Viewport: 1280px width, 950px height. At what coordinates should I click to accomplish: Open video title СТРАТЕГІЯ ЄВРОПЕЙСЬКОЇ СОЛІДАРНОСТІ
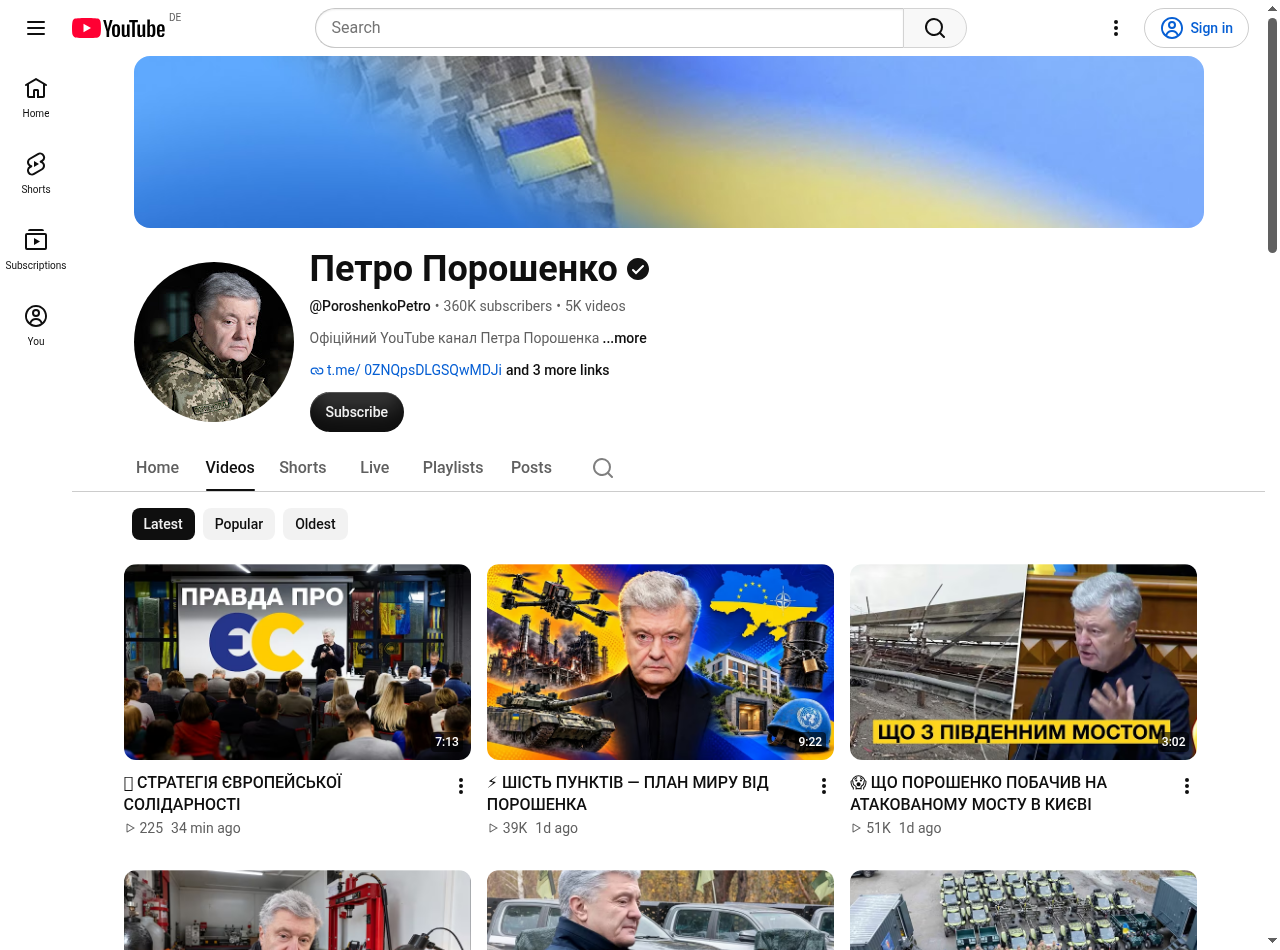(x=233, y=793)
